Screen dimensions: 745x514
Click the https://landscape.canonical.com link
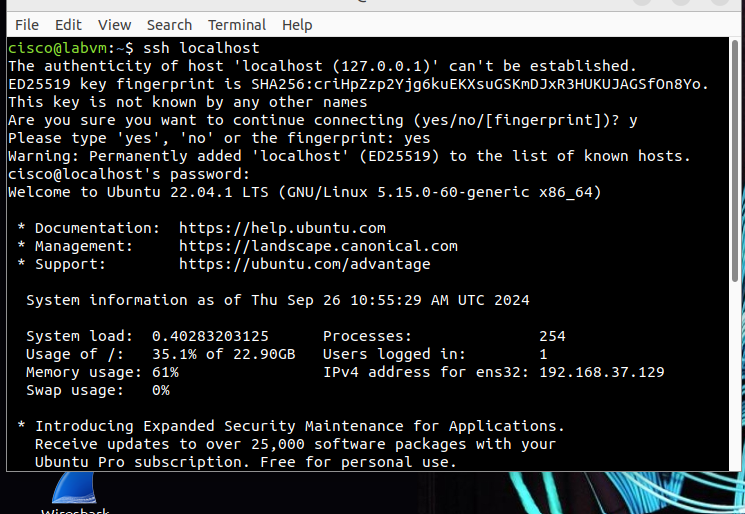point(318,246)
